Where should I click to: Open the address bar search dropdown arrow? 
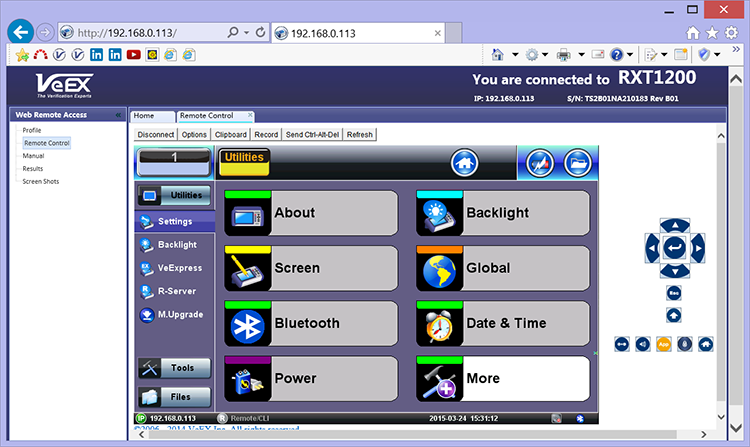[x=246, y=33]
